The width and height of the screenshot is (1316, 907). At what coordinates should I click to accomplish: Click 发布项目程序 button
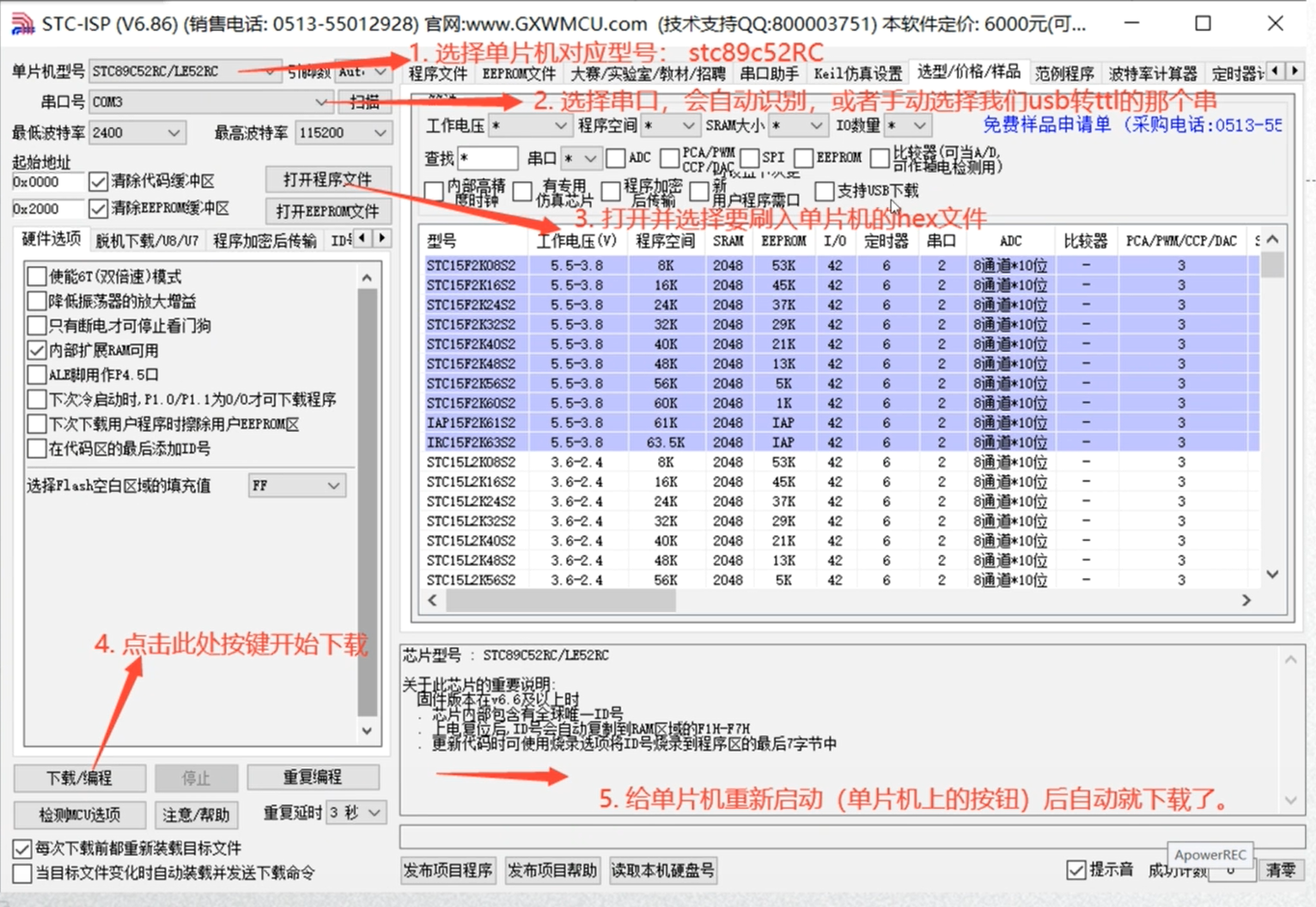point(448,870)
